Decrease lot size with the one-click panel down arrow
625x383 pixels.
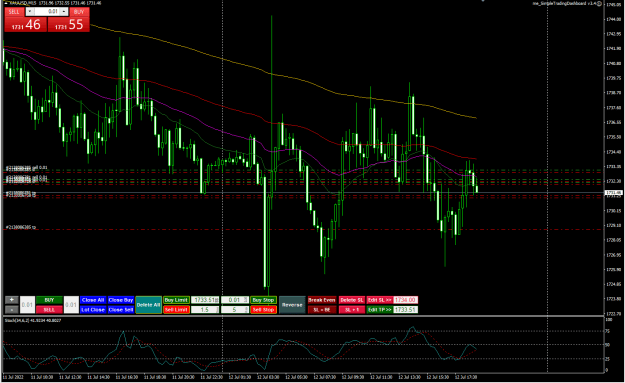coord(30,12)
